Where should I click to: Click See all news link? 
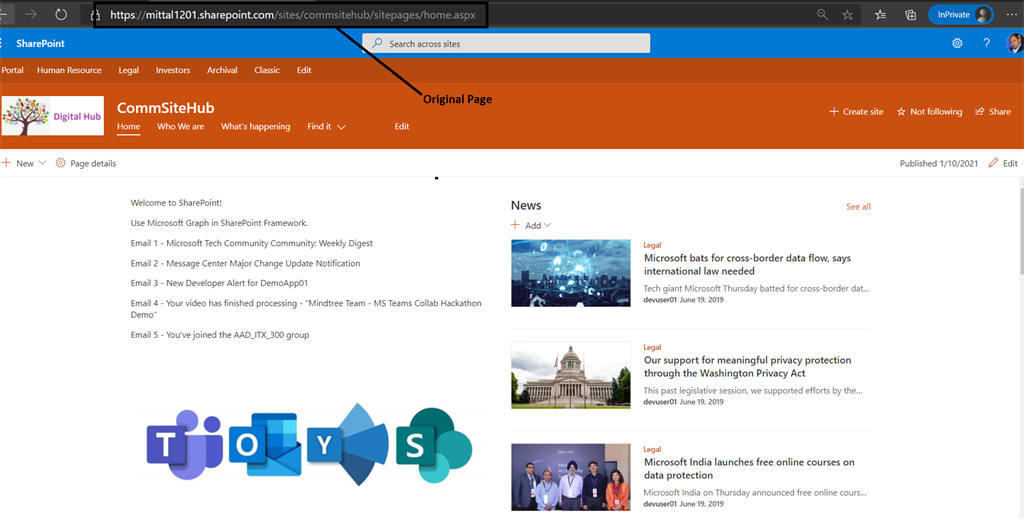tap(858, 206)
